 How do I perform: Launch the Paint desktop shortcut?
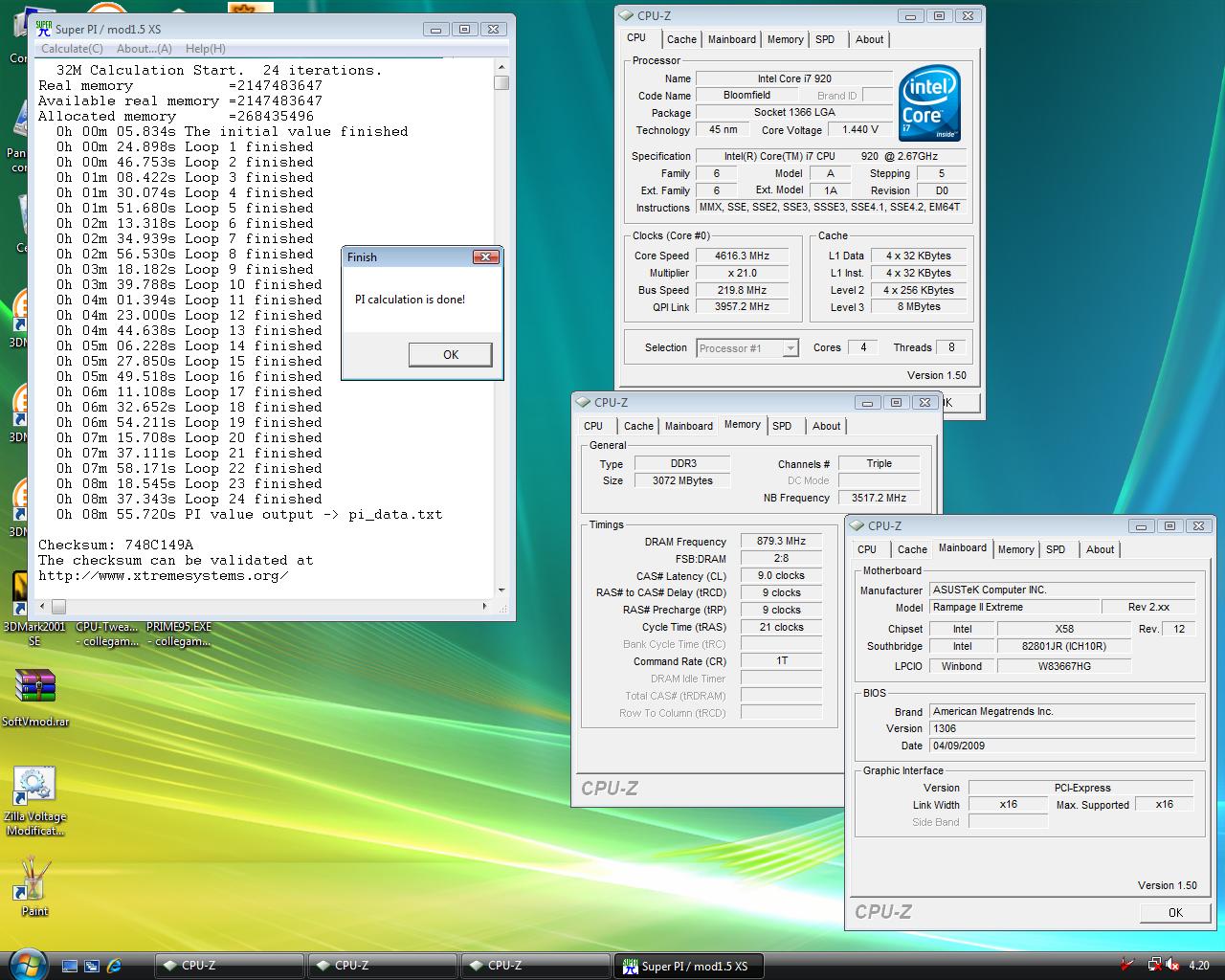point(34,880)
